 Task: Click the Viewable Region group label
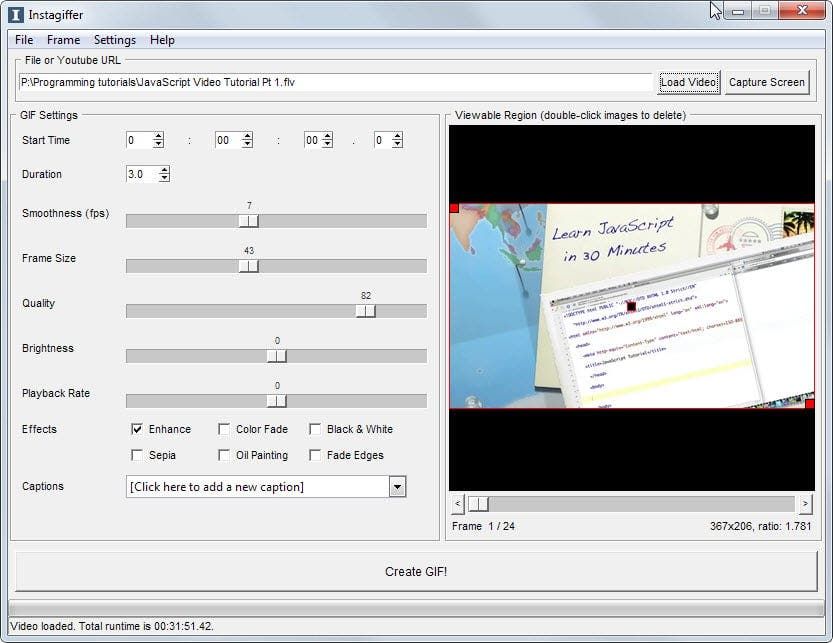(x=570, y=115)
